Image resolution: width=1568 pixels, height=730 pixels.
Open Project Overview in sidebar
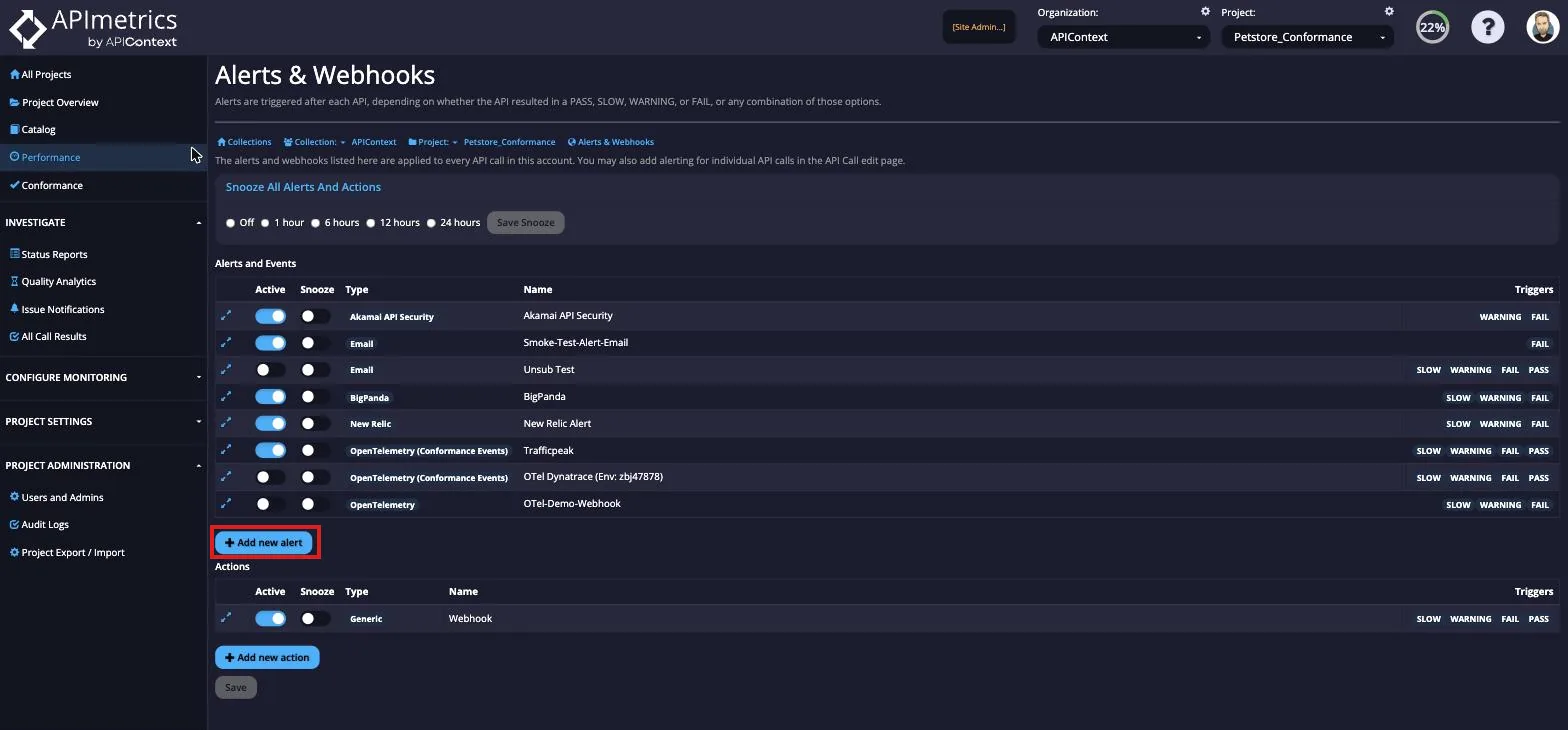(x=54, y=102)
